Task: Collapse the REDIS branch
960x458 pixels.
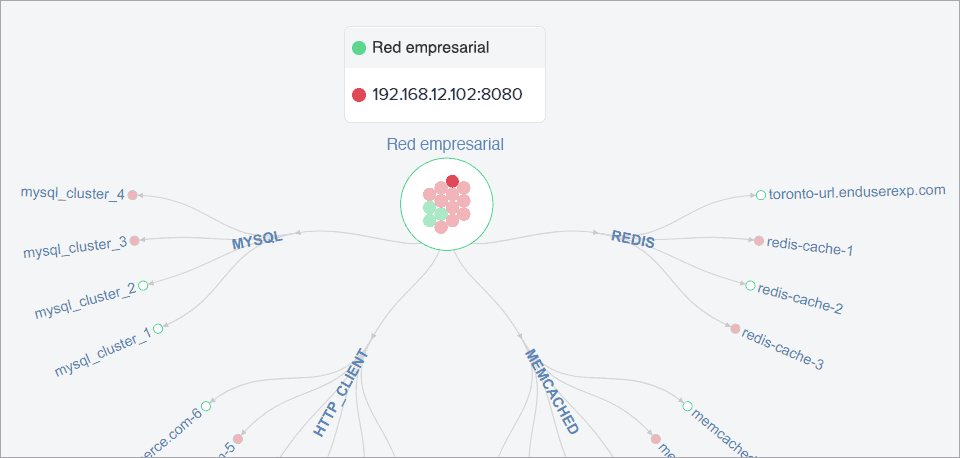Action: 633,240
